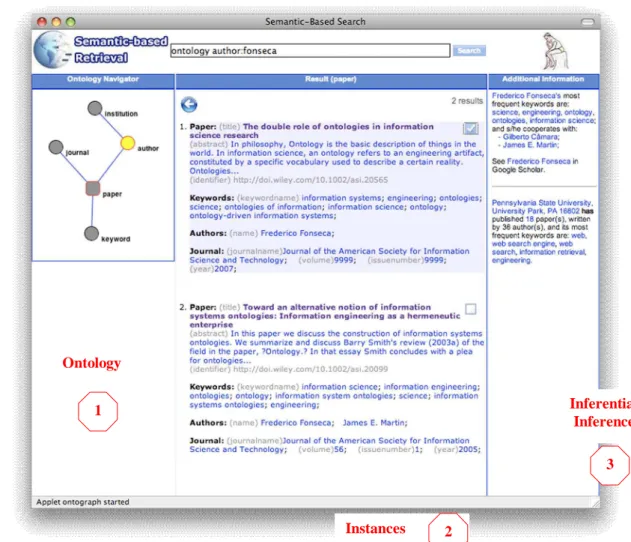
Task: Click the red close window button
Action: [x=42, y=22]
